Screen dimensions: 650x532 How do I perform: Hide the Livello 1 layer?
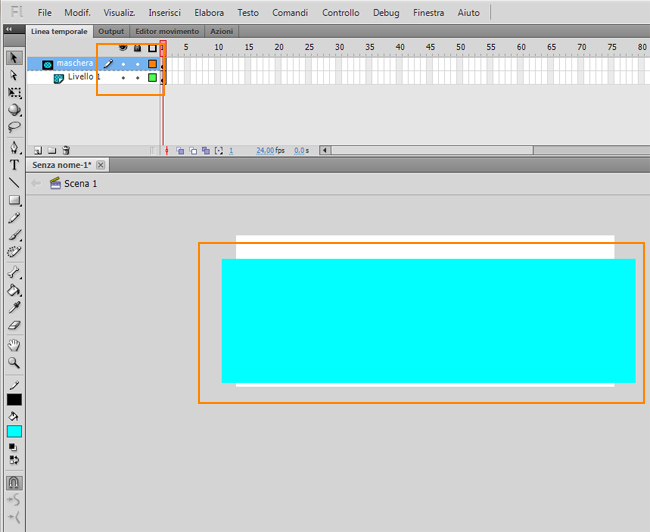pyautogui.click(x=123, y=78)
